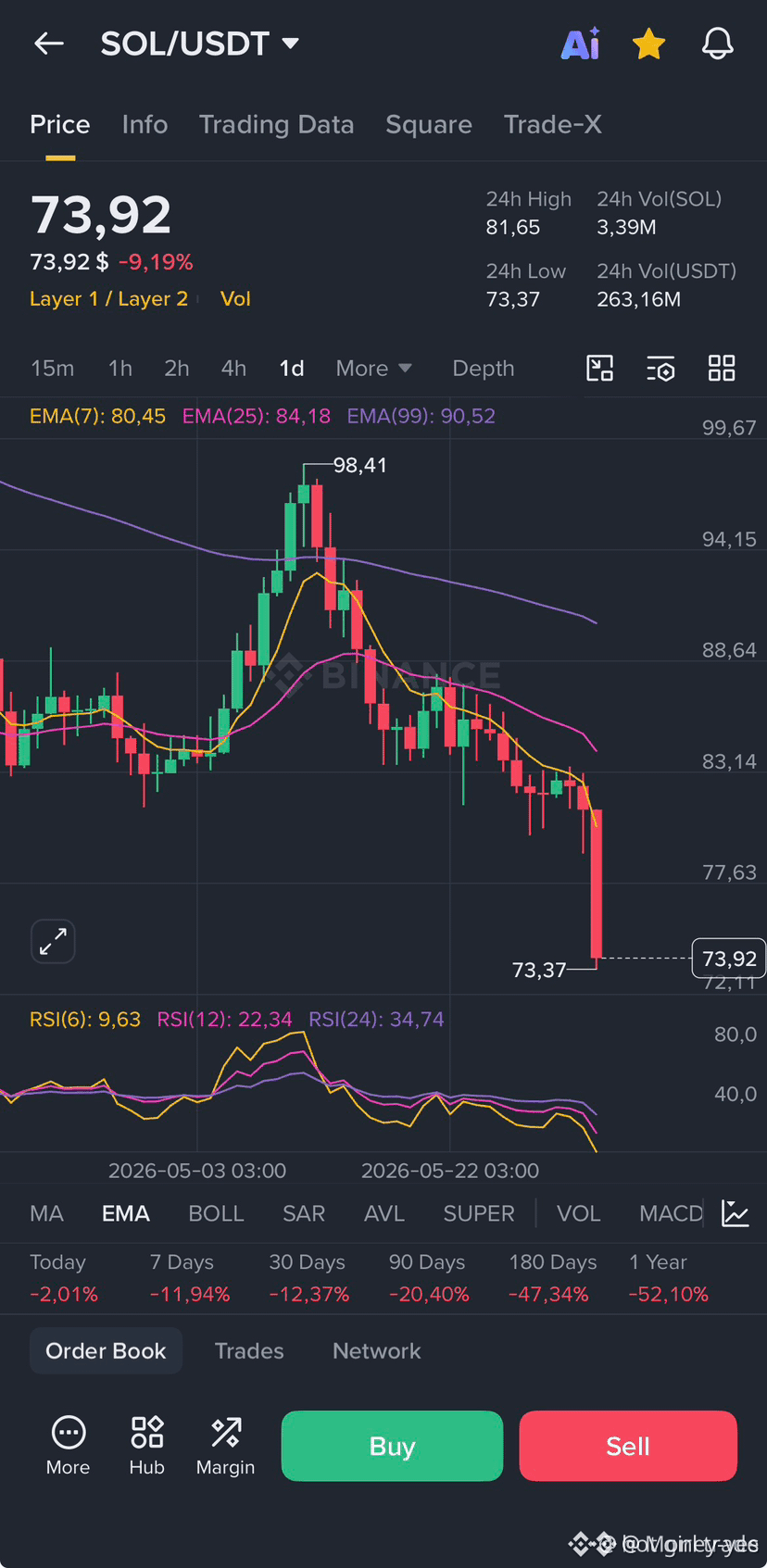The width and height of the screenshot is (767, 1568).
Task: Select the 4h chart interval
Action: 233,369
